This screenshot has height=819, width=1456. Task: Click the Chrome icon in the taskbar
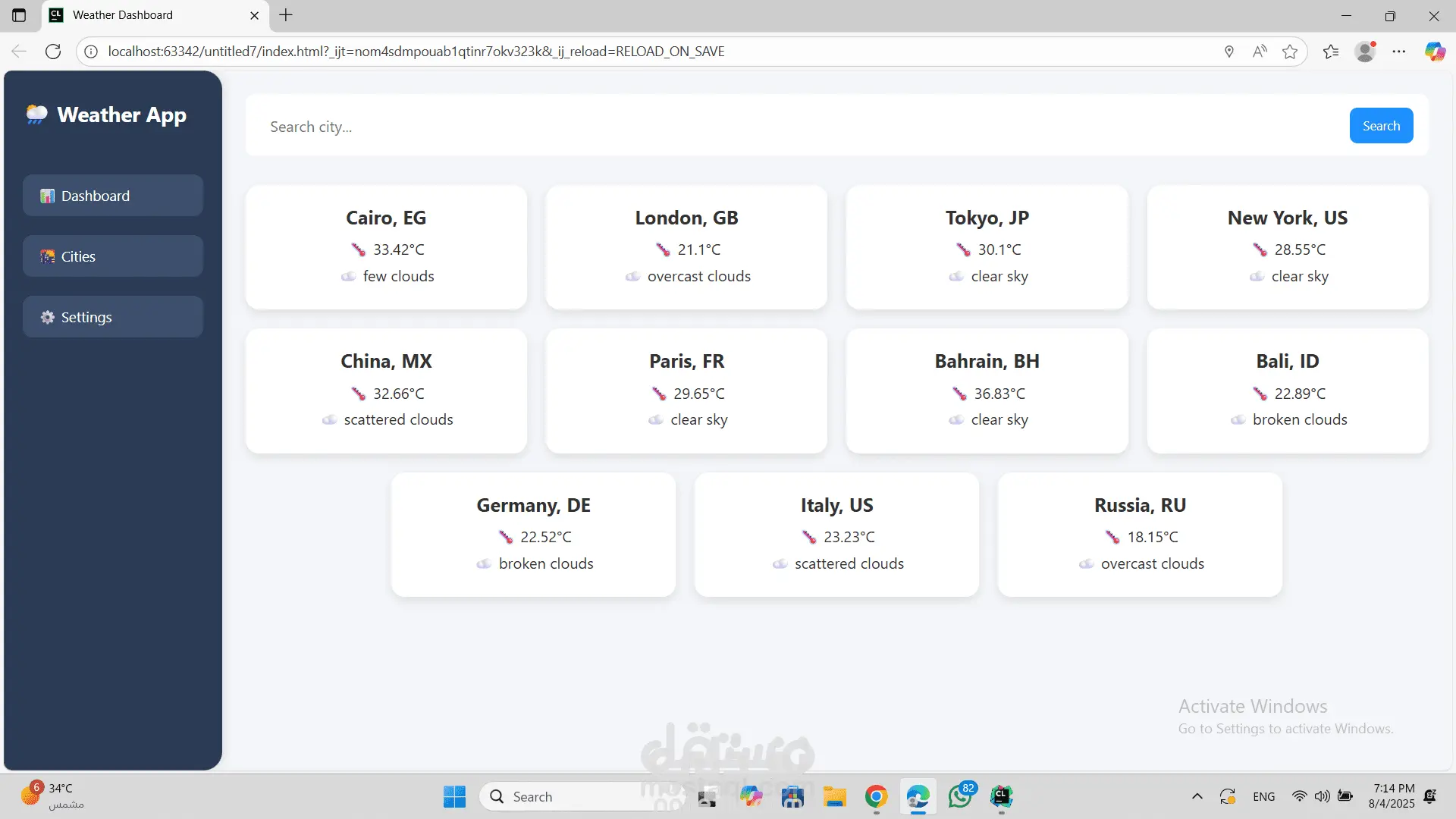coord(876,797)
